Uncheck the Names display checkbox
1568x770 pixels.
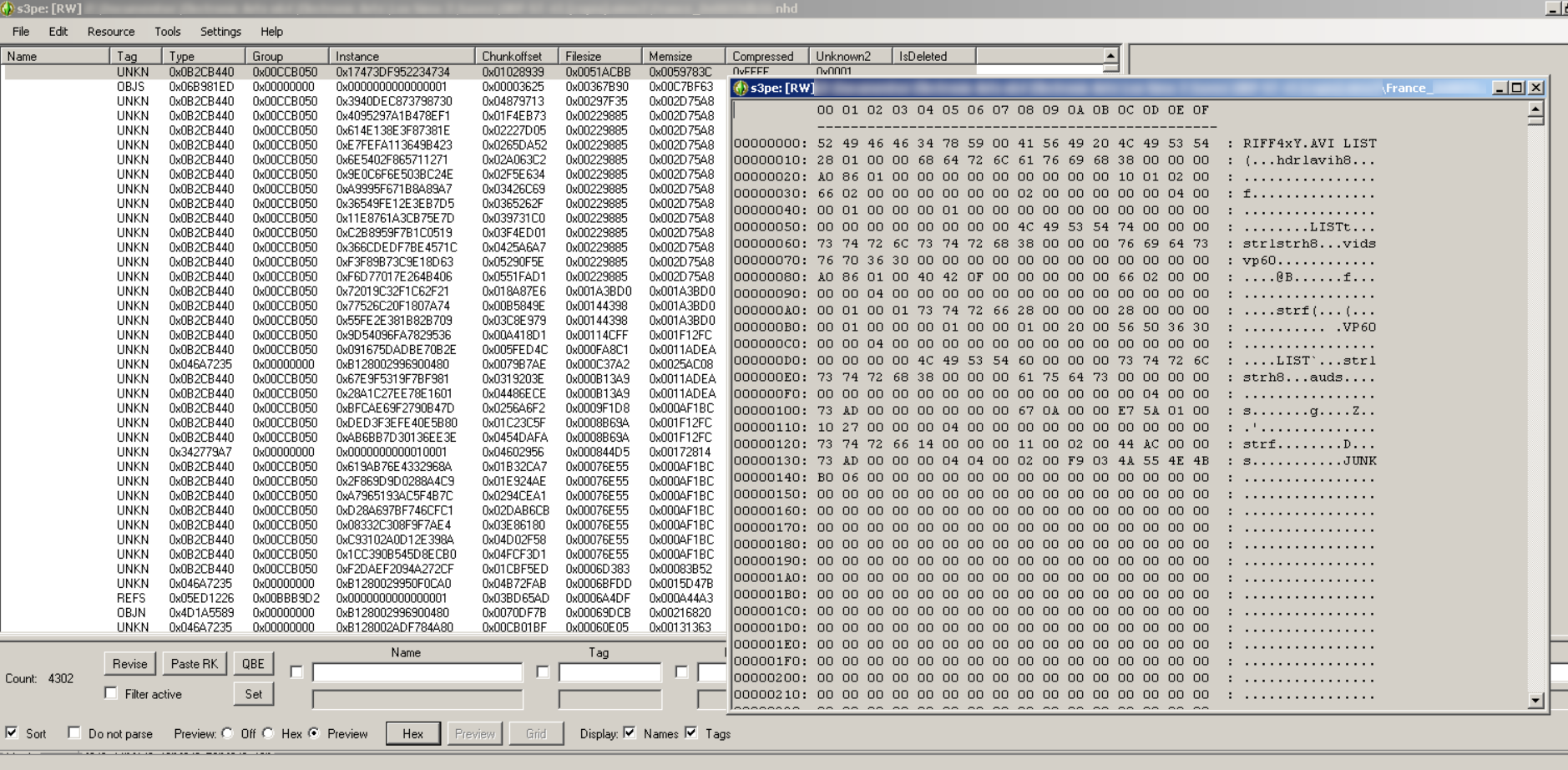tap(628, 734)
